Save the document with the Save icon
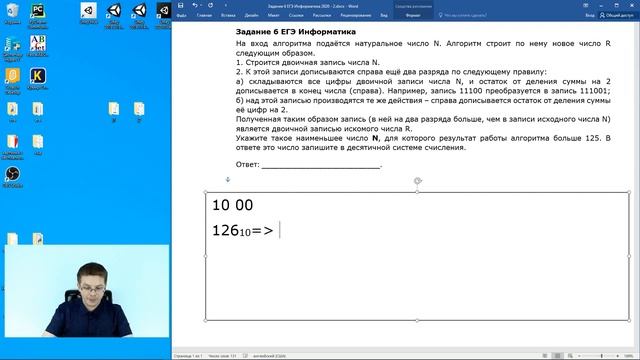640x360 pixels. [x=180, y=5]
